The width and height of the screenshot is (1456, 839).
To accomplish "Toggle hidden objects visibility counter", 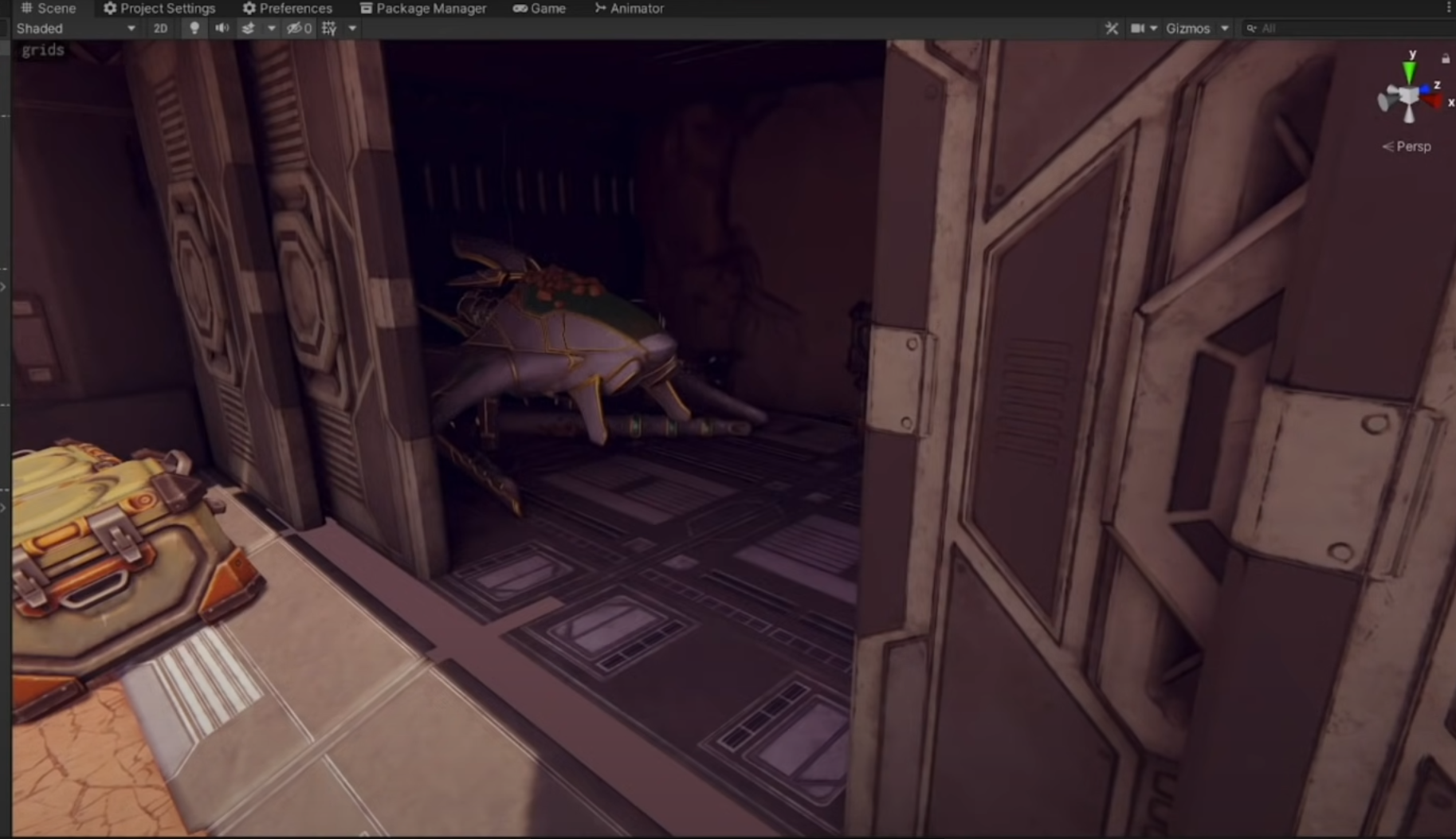I will pos(299,28).
